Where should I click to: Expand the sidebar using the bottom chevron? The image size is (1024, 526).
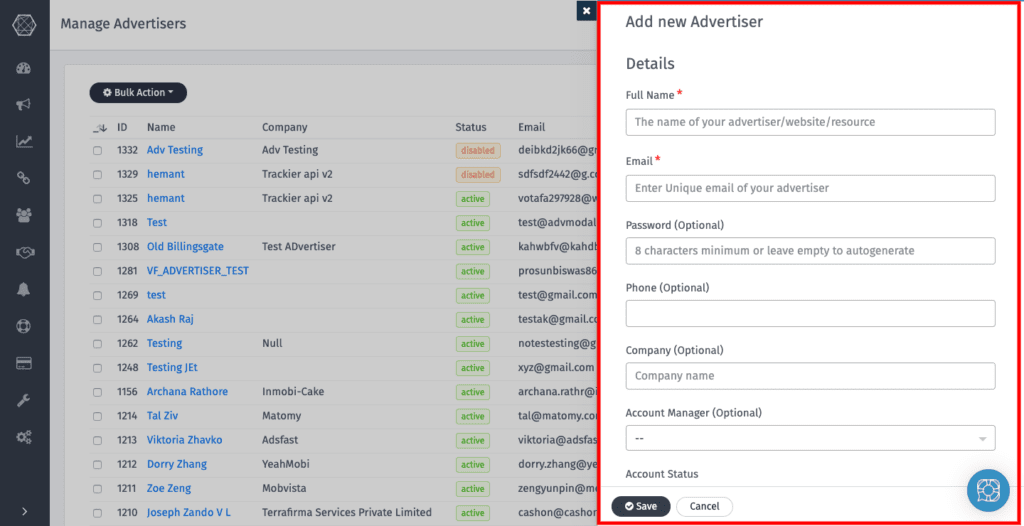pyautogui.click(x=24, y=511)
